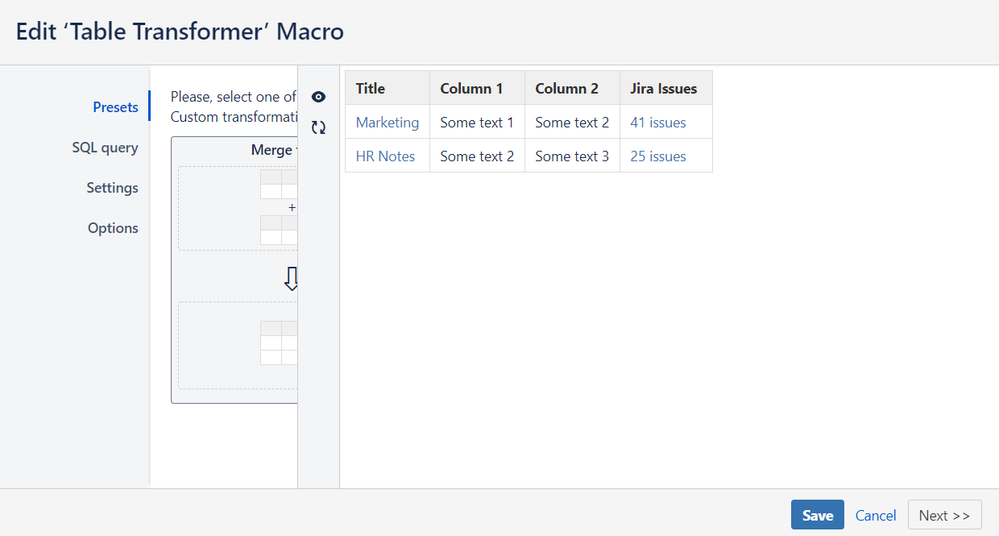Open the Settings tab
The width and height of the screenshot is (999, 536).
tap(112, 188)
